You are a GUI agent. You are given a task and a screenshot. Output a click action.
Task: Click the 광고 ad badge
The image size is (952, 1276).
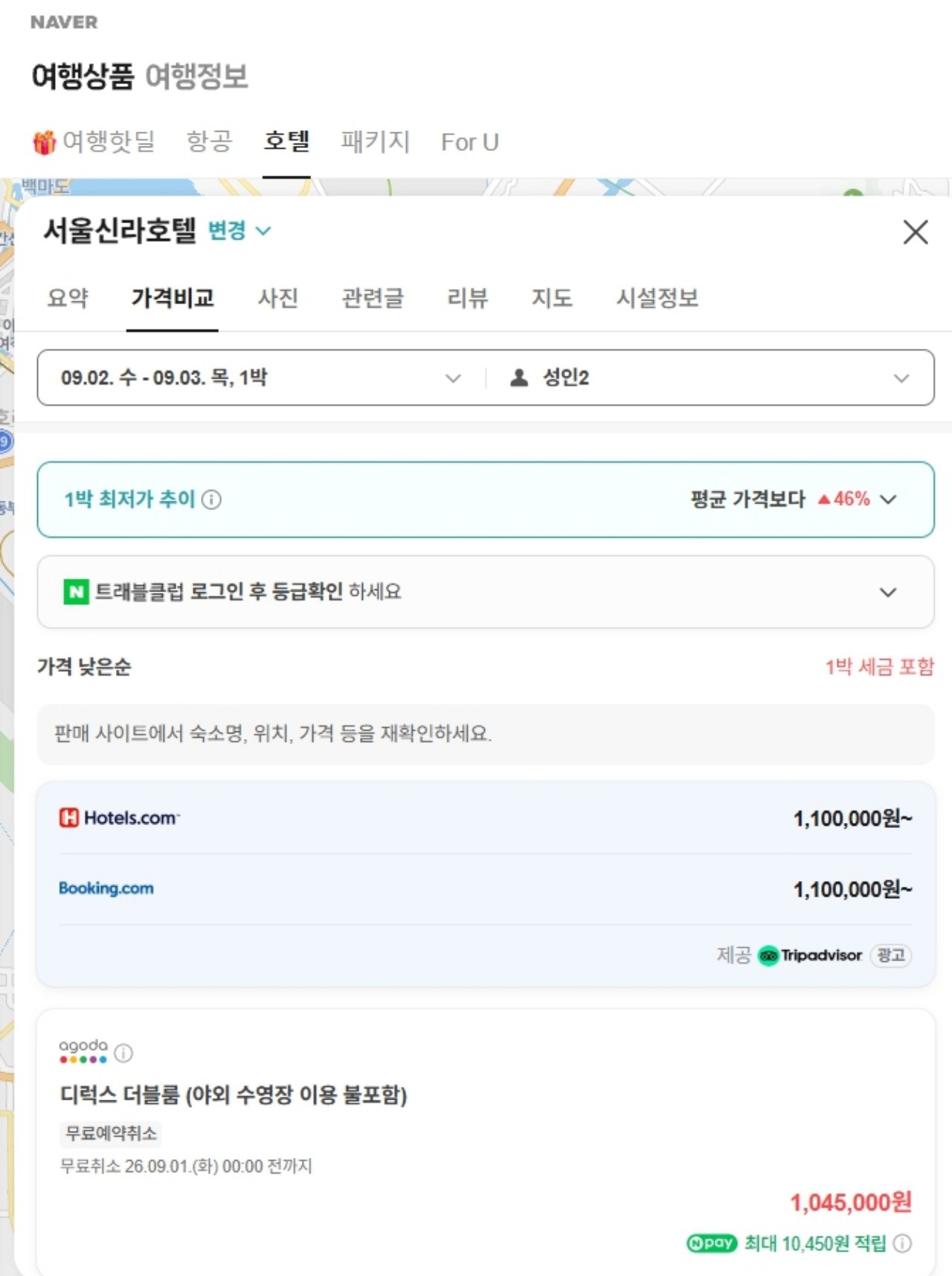tap(891, 955)
